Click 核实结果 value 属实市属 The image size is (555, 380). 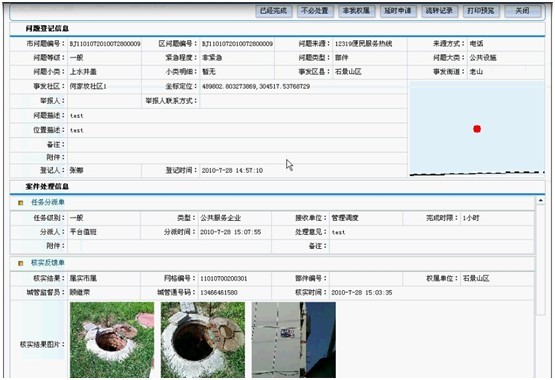click(x=83, y=278)
